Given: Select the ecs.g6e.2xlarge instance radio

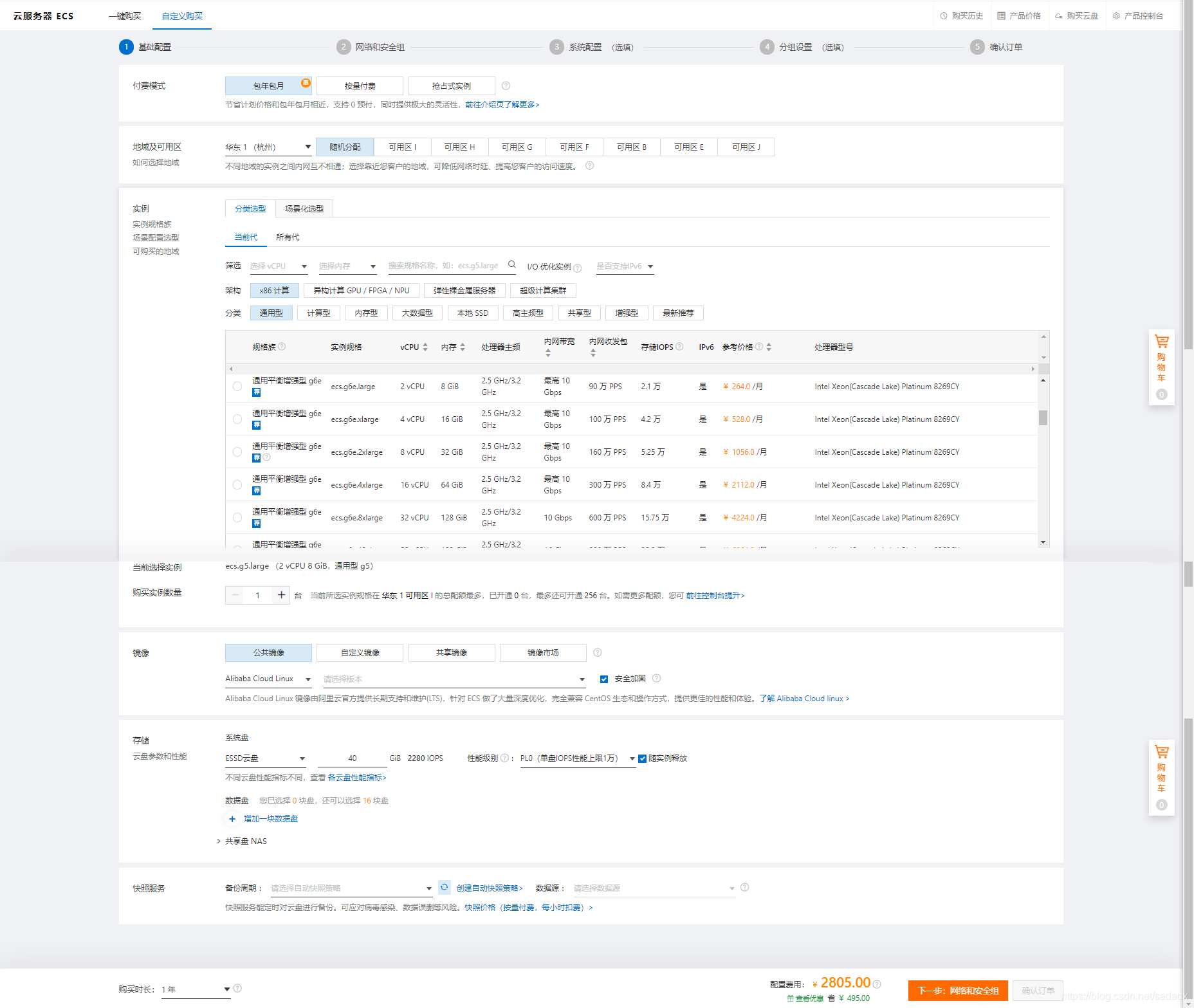Looking at the screenshot, I should pos(237,452).
